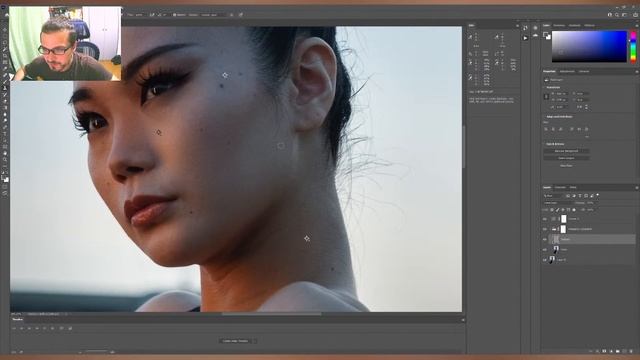This screenshot has width=640, height=360.
Task: Select the Gradient tool
Action: [5, 108]
